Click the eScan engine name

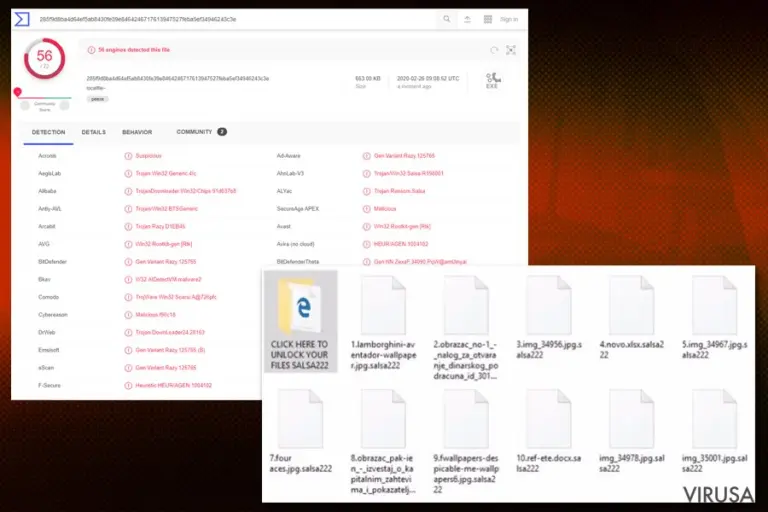46,367
